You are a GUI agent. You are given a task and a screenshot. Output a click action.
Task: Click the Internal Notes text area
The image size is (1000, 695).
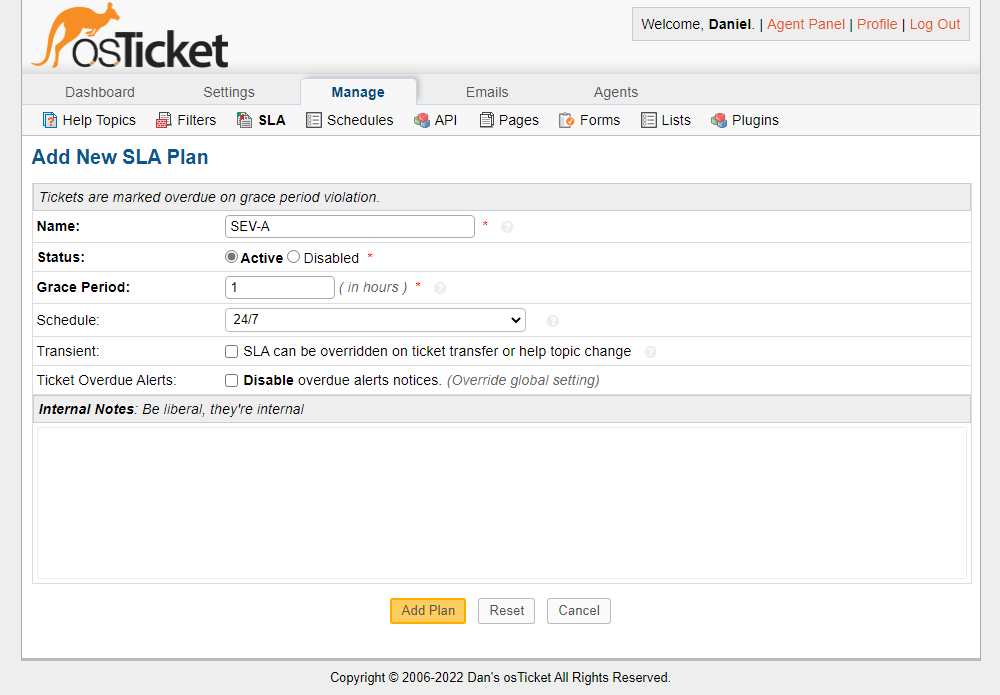coord(502,503)
